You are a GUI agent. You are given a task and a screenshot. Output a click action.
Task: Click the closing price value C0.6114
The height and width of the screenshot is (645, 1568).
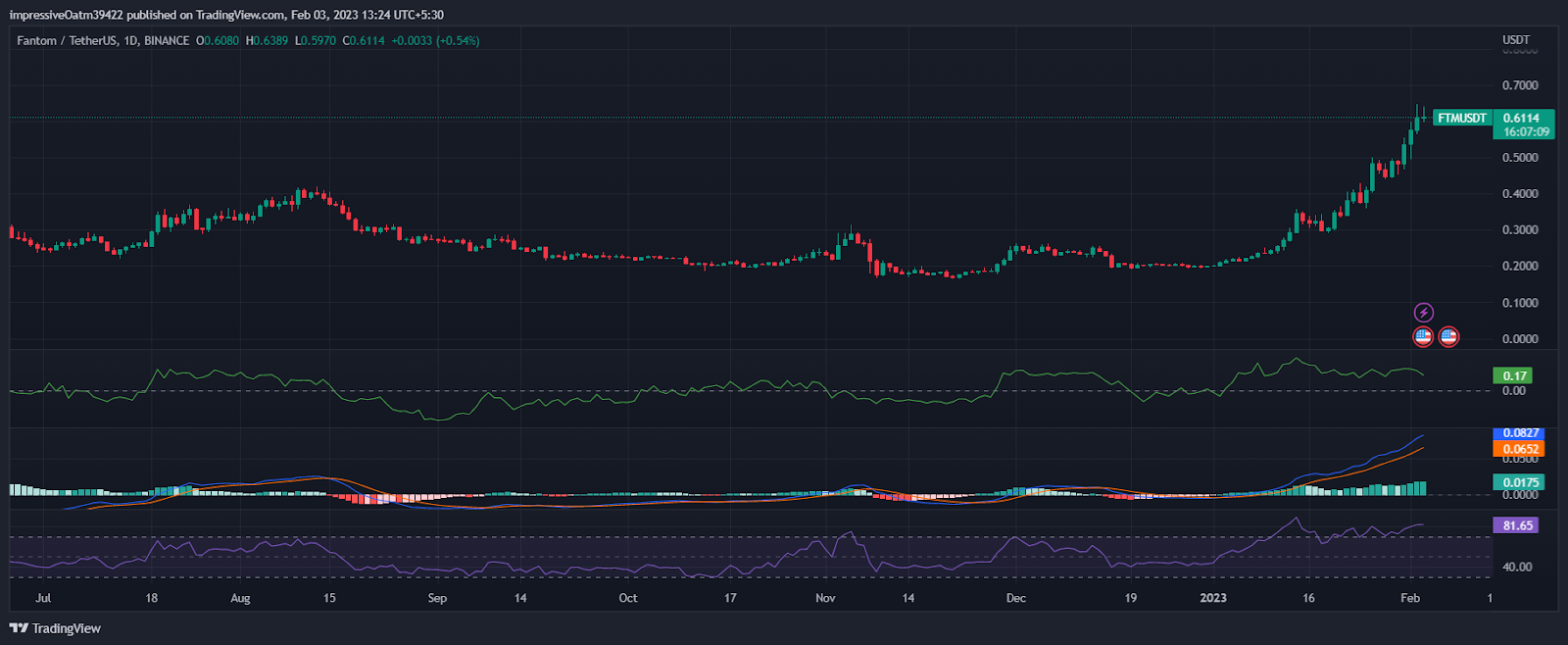click(x=364, y=41)
